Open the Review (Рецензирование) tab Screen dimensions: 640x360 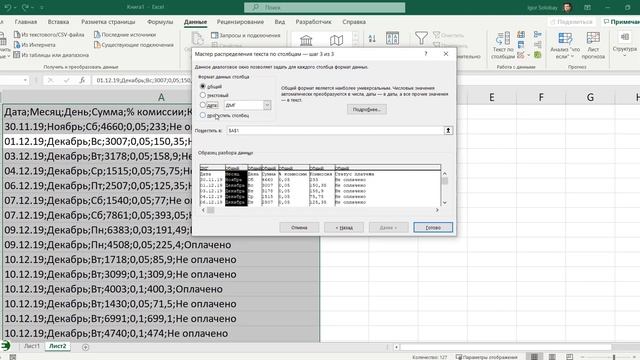(x=240, y=22)
